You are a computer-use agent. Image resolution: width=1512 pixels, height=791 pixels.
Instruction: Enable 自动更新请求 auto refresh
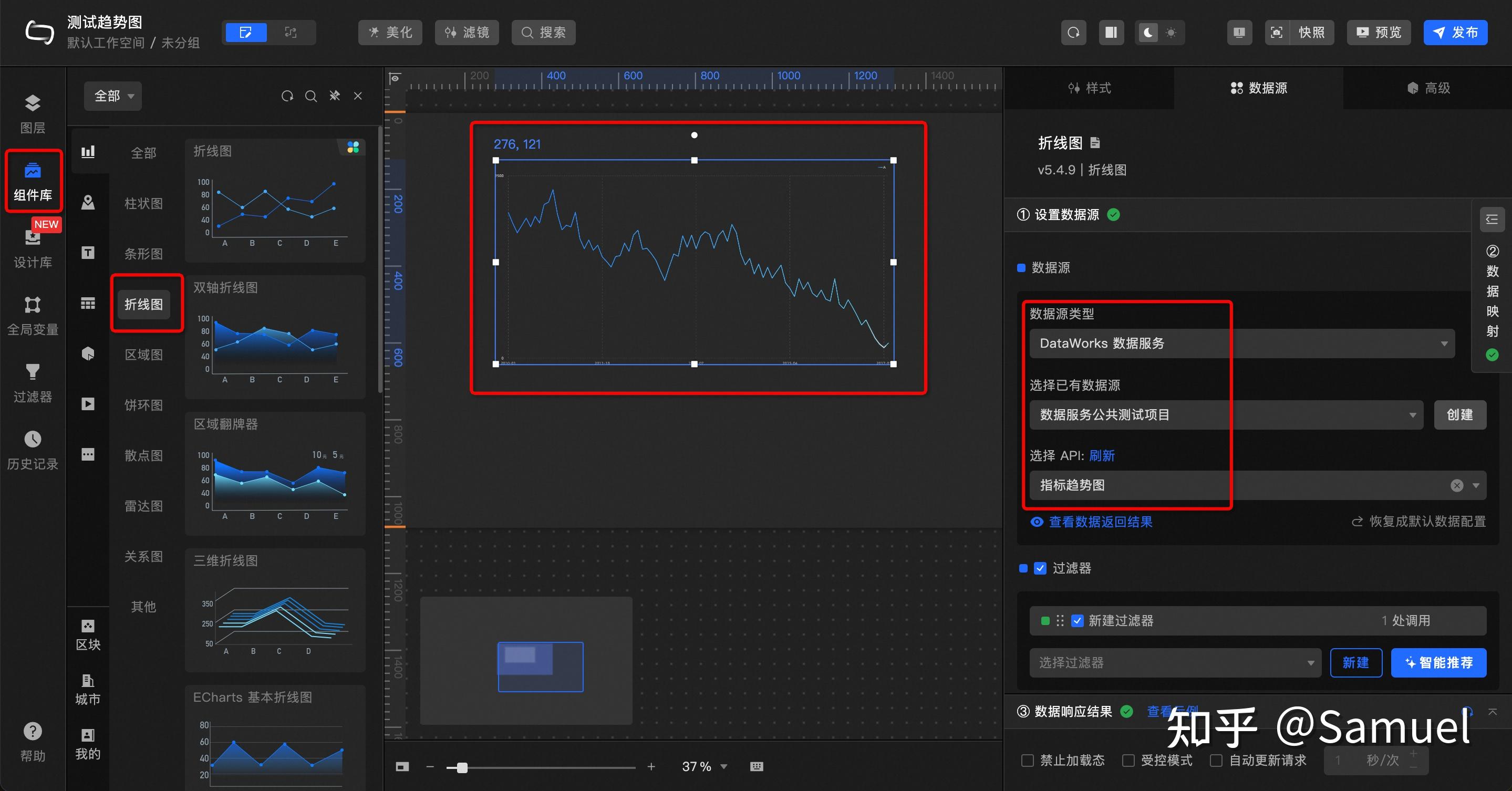click(1216, 760)
